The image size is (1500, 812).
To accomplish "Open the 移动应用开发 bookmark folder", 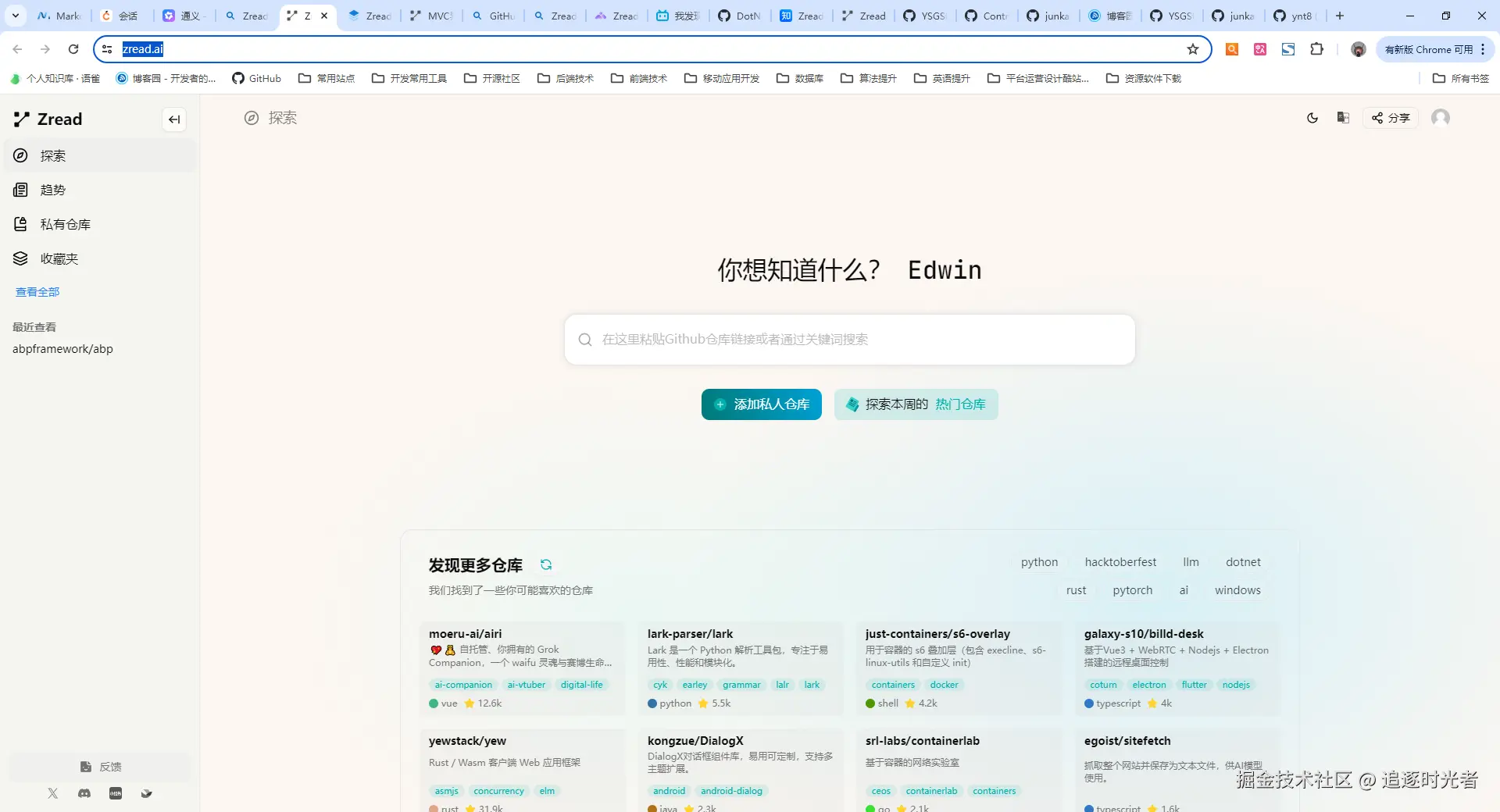I will [x=722, y=78].
